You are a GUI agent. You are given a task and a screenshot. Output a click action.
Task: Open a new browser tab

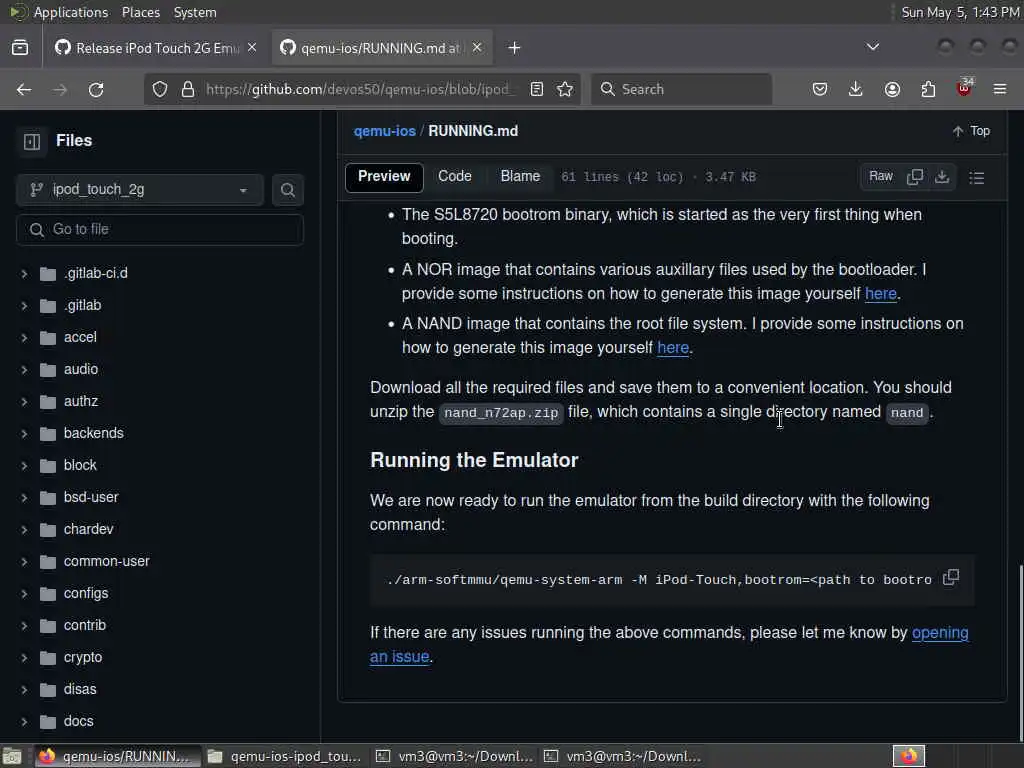[515, 48]
